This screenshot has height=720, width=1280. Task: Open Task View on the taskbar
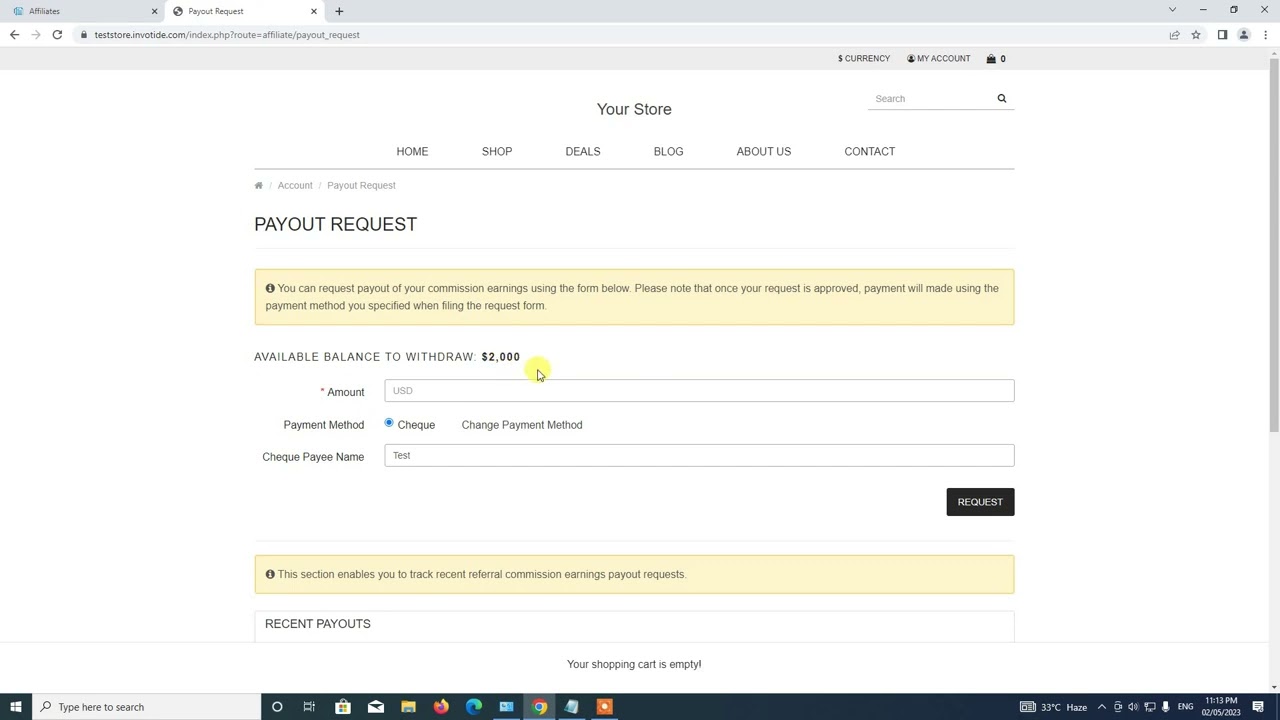tap(309, 707)
